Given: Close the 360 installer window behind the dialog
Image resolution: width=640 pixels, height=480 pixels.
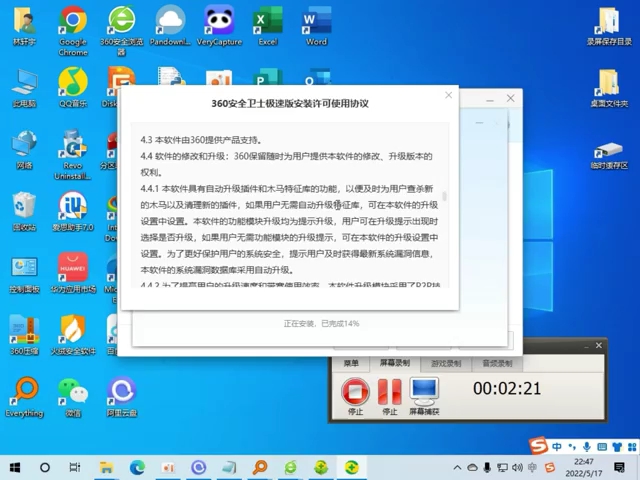Looking at the screenshot, I should tap(511, 98).
